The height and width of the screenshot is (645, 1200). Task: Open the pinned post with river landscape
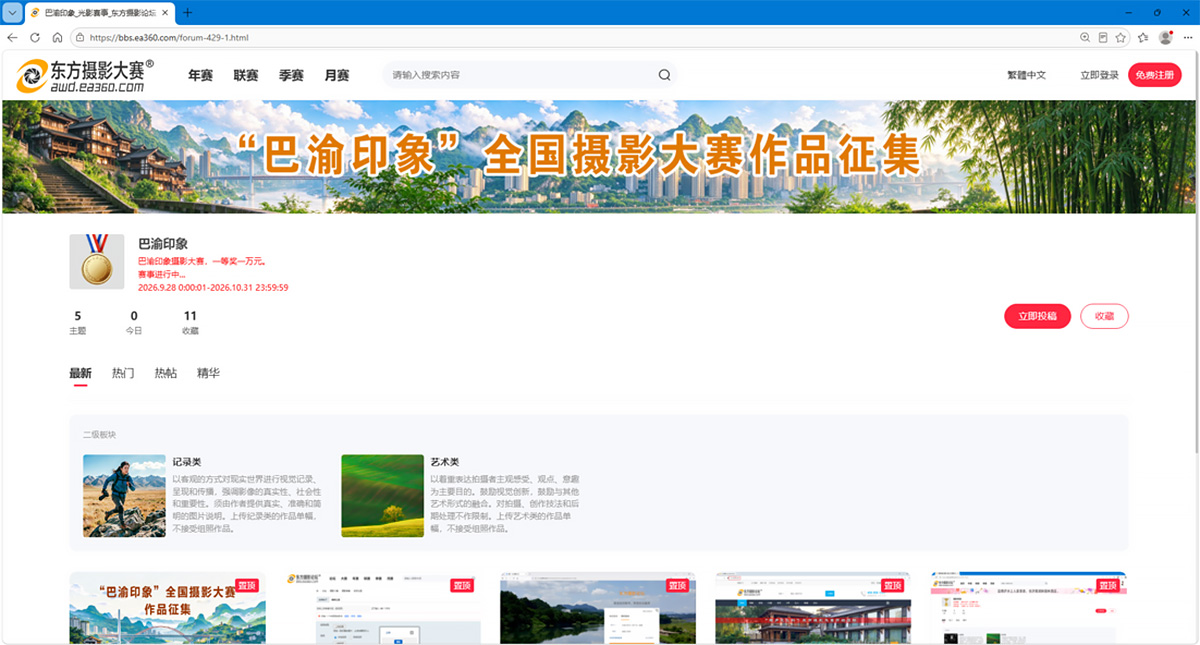pyautogui.click(x=598, y=608)
